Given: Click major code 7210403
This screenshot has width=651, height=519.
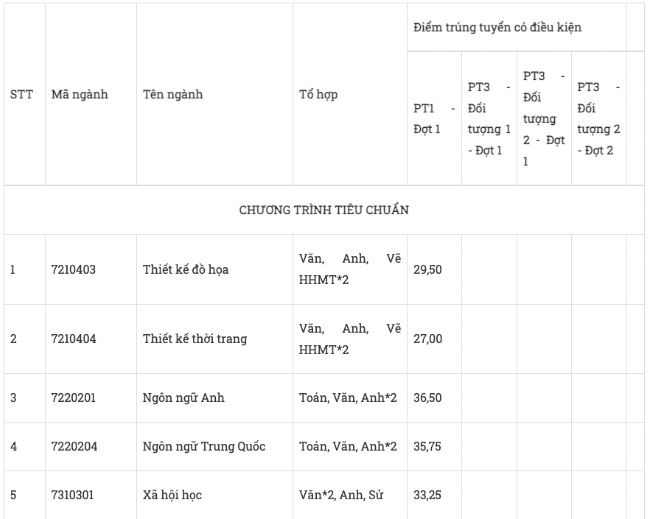Looking at the screenshot, I should point(73,270).
